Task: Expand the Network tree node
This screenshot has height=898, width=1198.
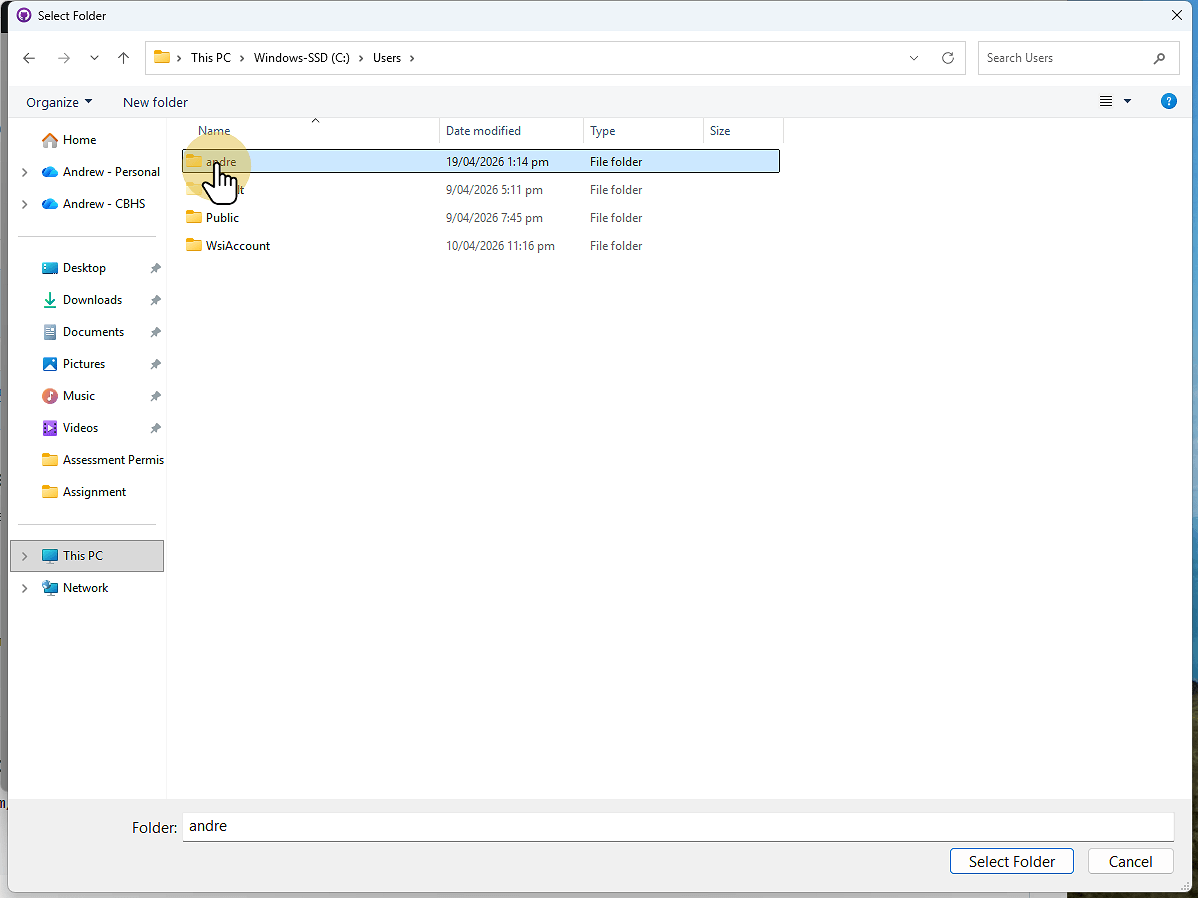Action: tap(25, 588)
